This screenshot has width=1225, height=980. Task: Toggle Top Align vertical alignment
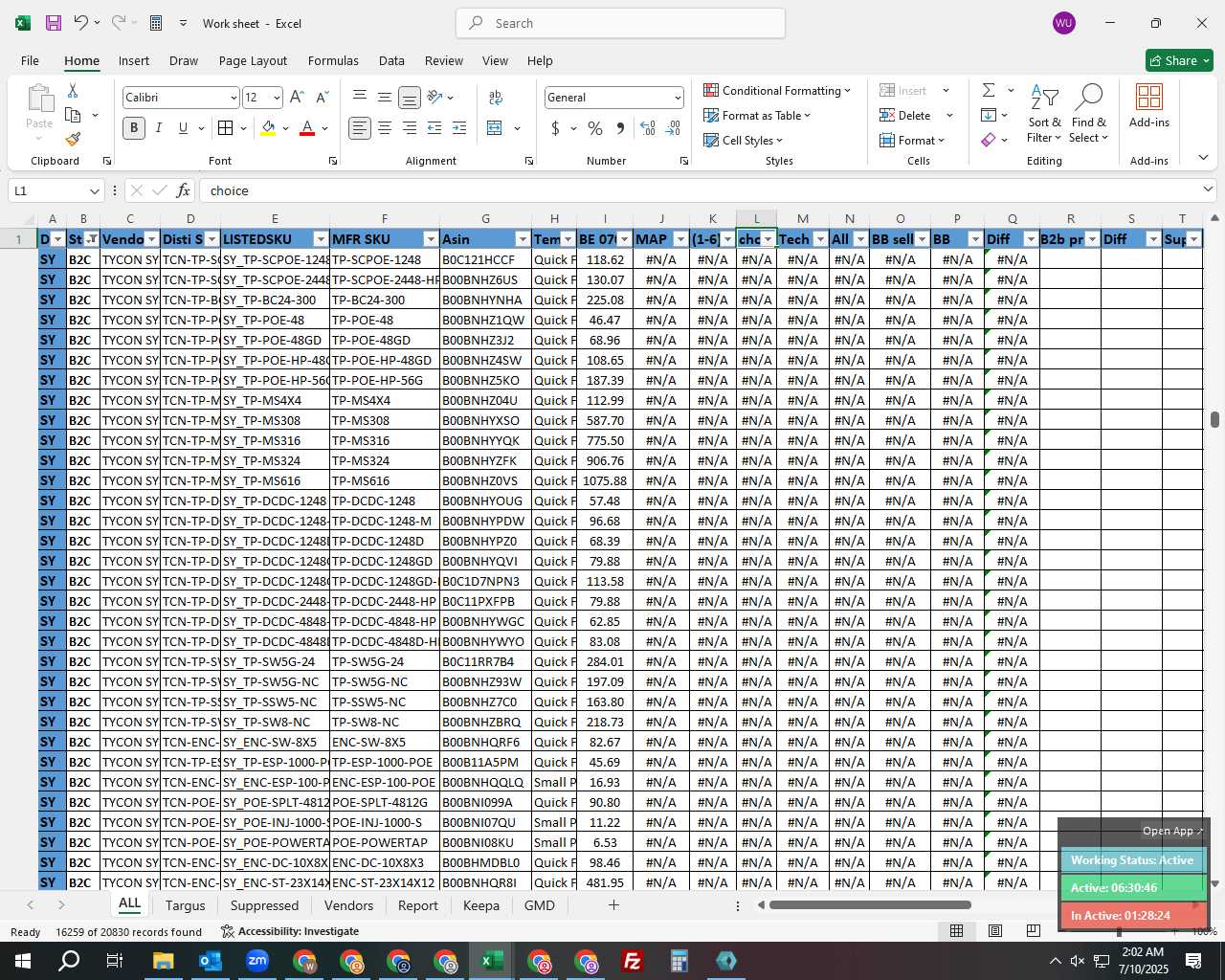360,98
